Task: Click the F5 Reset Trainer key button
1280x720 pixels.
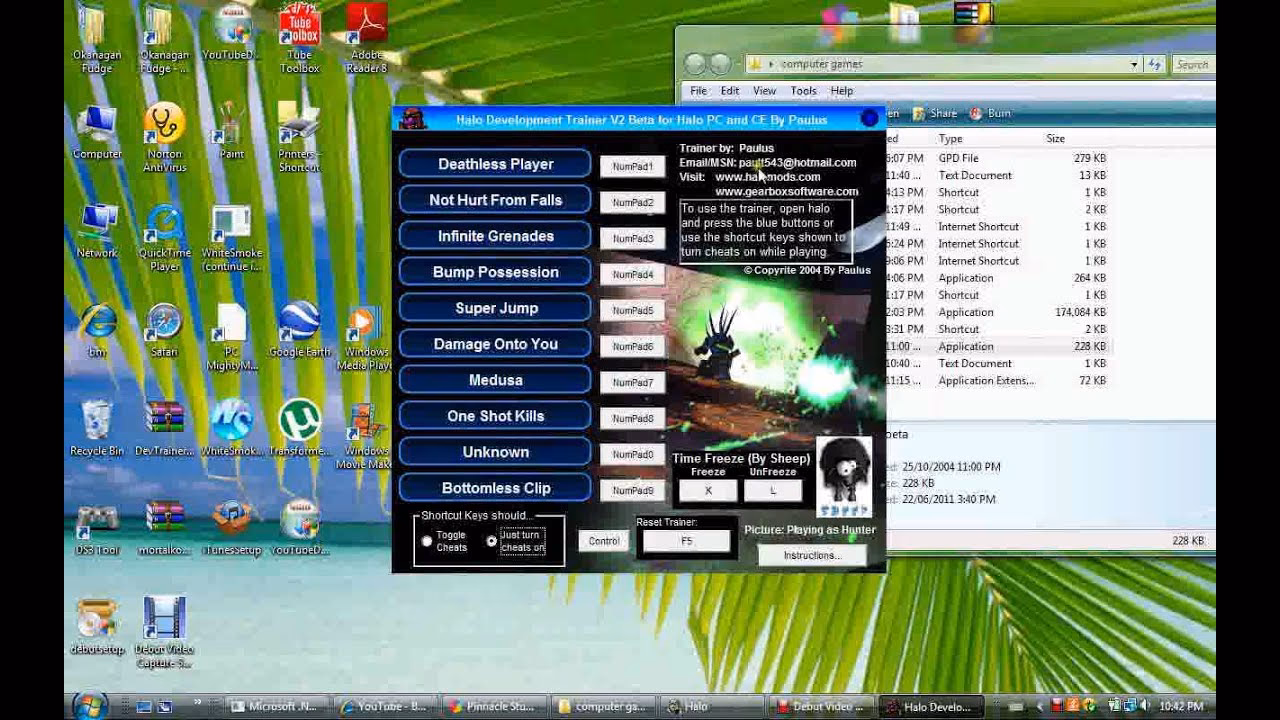Action: 686,541
